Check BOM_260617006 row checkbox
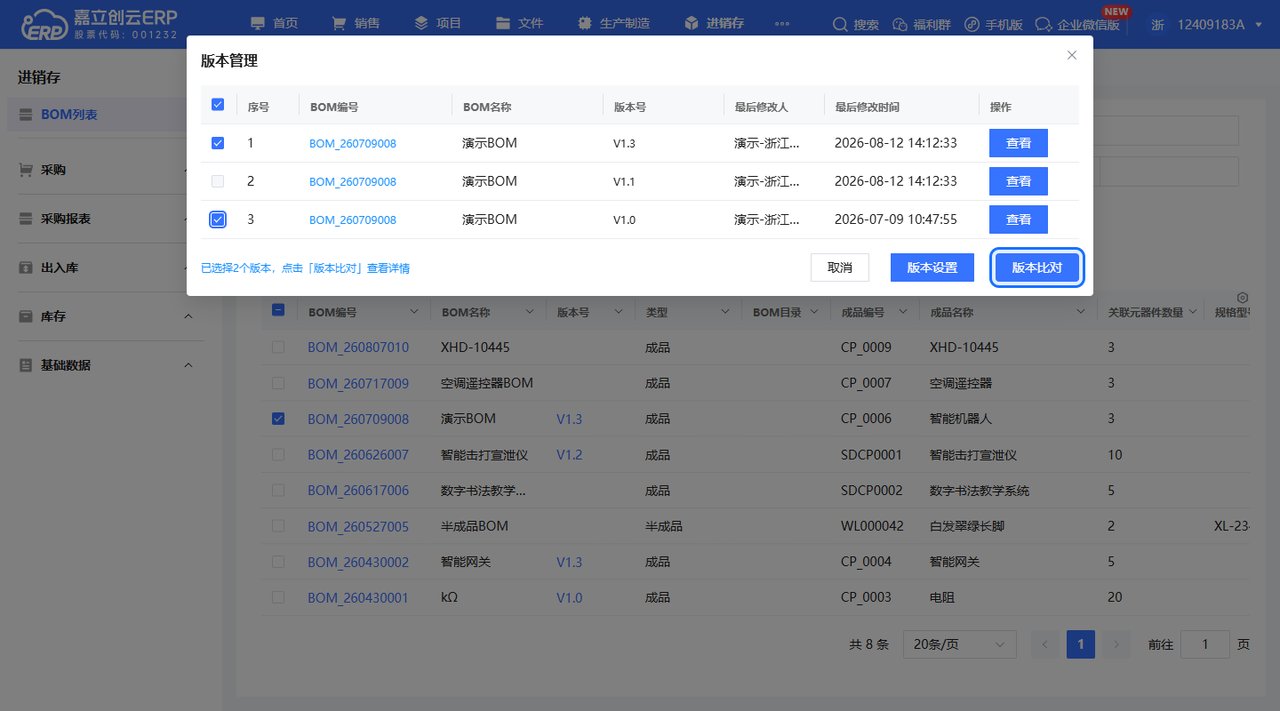 pyautogui.click(x=278, y=490)
